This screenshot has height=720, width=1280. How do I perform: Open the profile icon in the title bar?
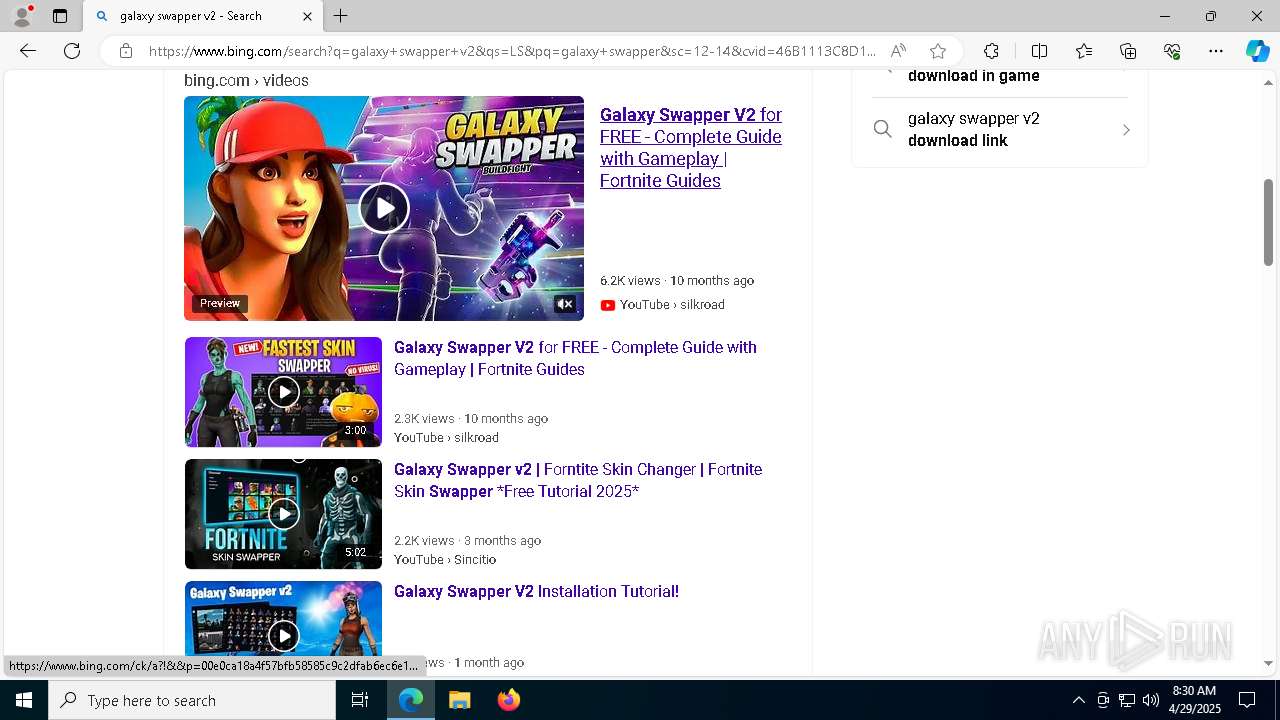click(x=21, y=16)
